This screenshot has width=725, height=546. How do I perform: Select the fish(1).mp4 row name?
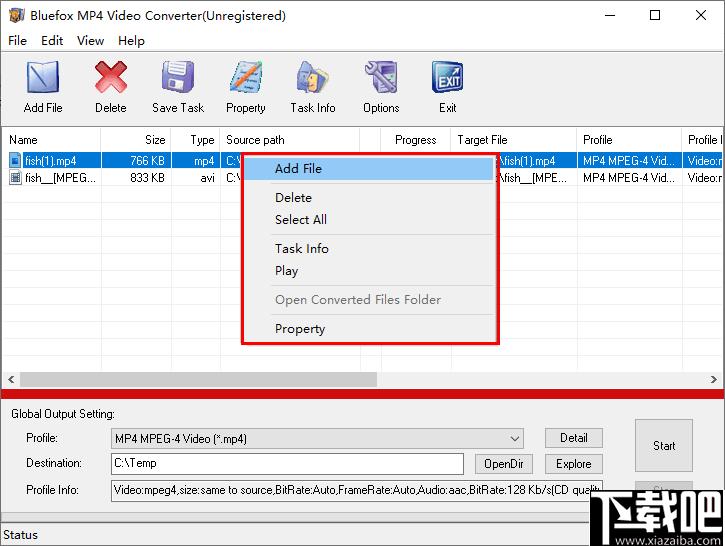(50, 161)
